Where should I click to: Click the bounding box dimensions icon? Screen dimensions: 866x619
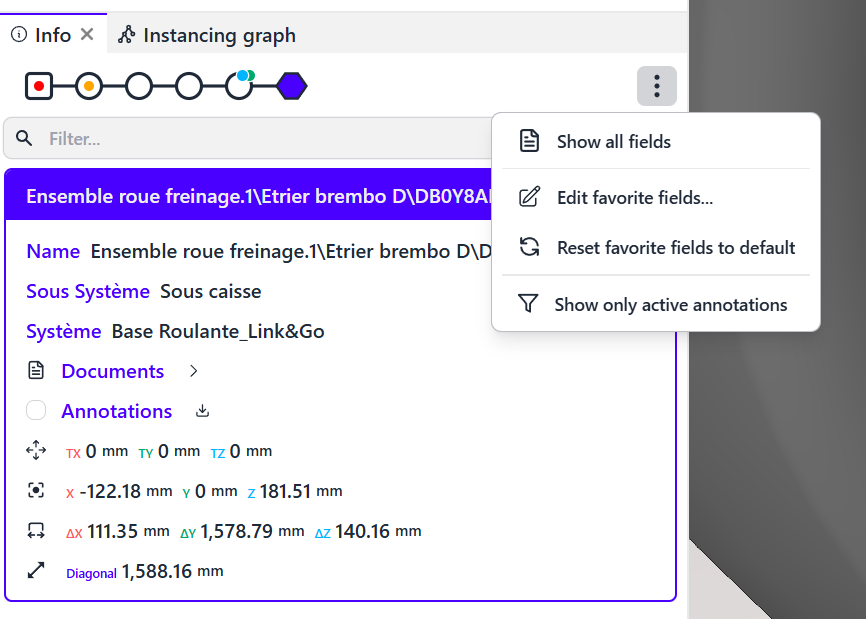click(x=36, y=531)
